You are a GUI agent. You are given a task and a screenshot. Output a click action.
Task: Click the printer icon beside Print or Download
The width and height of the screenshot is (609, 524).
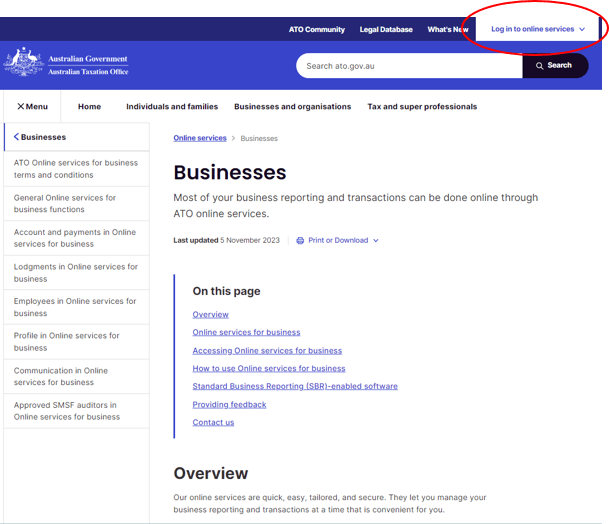click(x=300, y=241)
